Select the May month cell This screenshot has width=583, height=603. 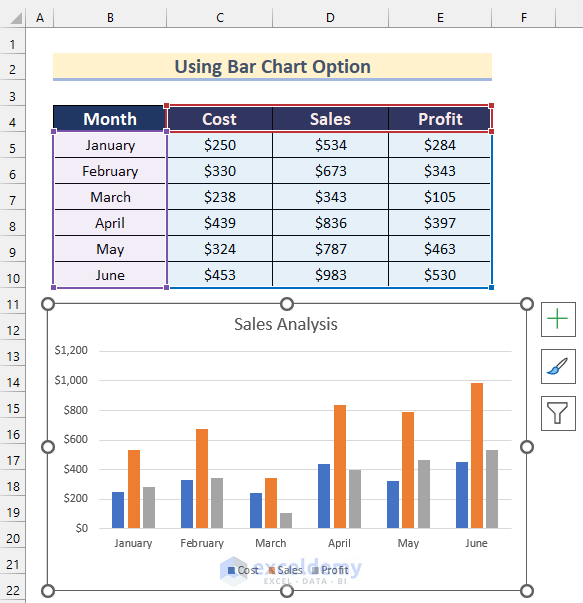[x=110, y=249]
